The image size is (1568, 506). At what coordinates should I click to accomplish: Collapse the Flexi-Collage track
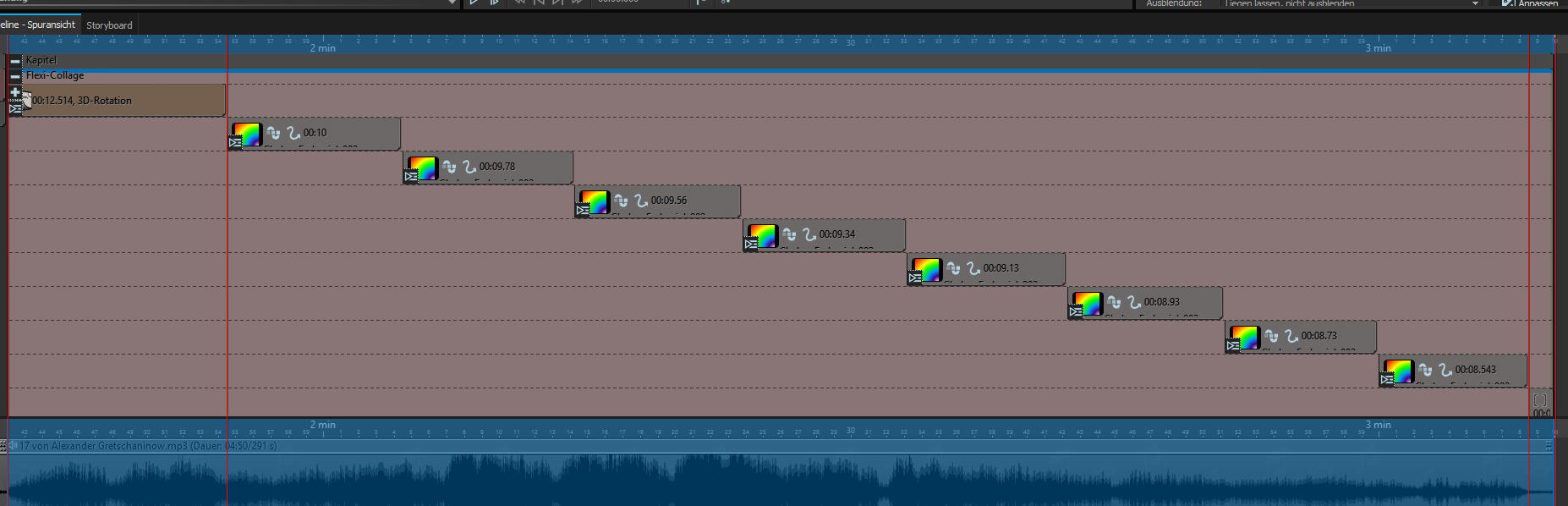click(15, 76)
